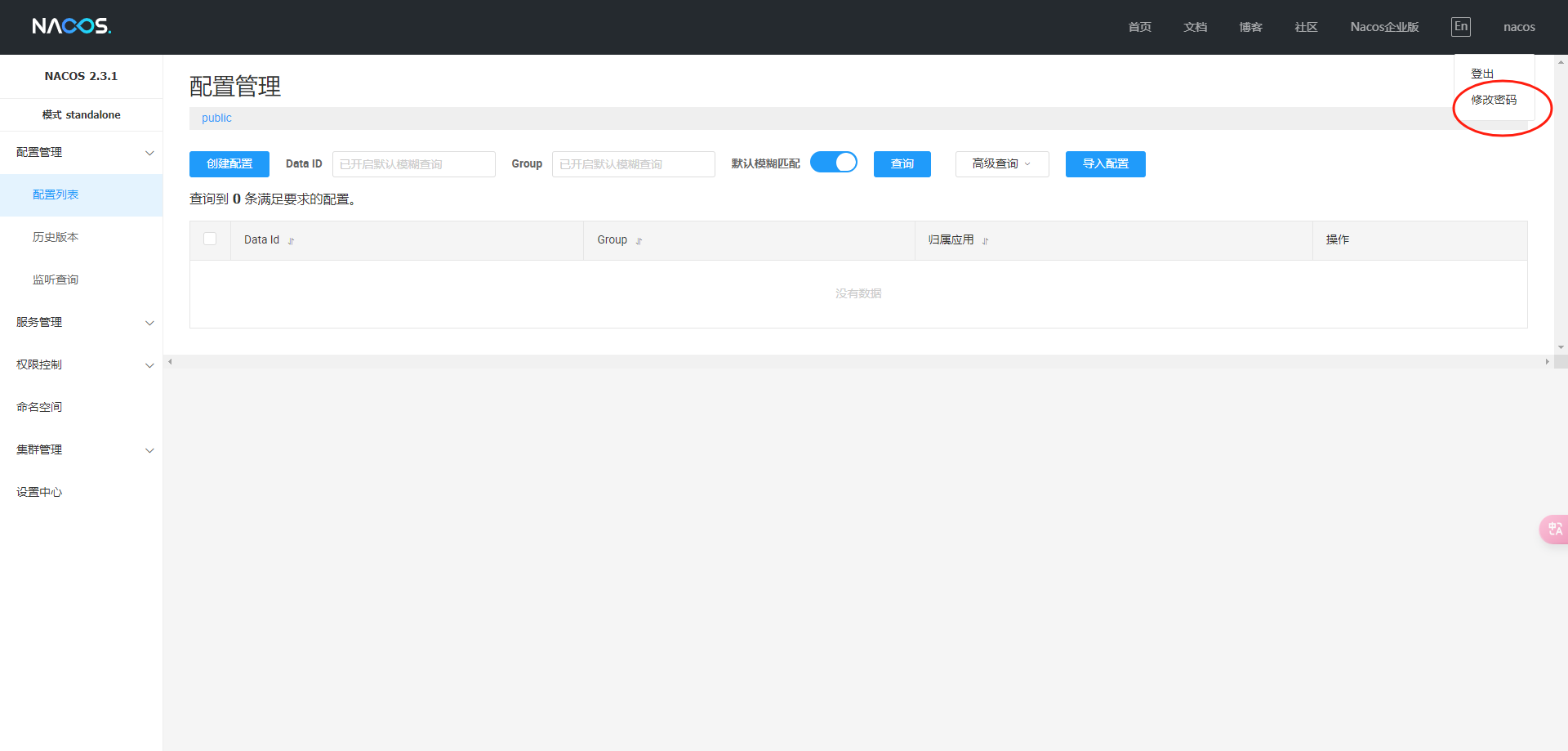Image resolution: width=1568 pixels, height=751 pixels.
Task: Open 历史版本 in the sidebar
Action: pos(56,237)
